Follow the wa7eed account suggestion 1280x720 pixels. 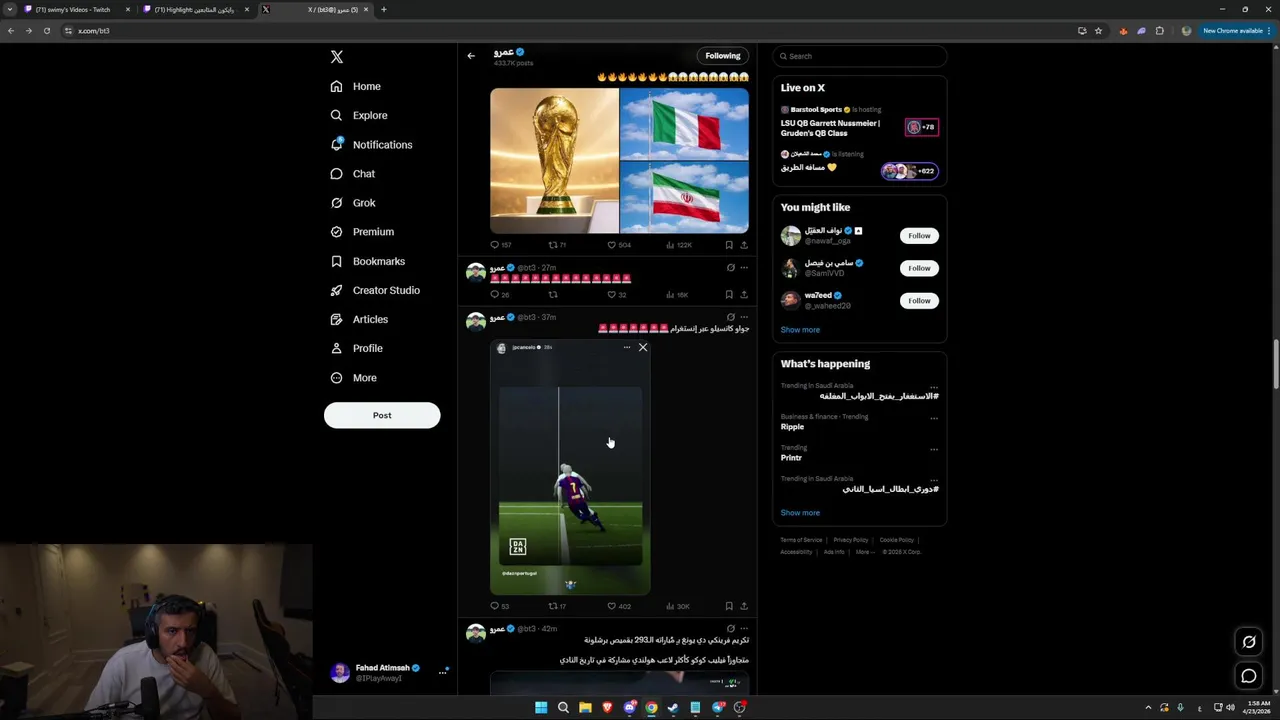click(919, 300)
